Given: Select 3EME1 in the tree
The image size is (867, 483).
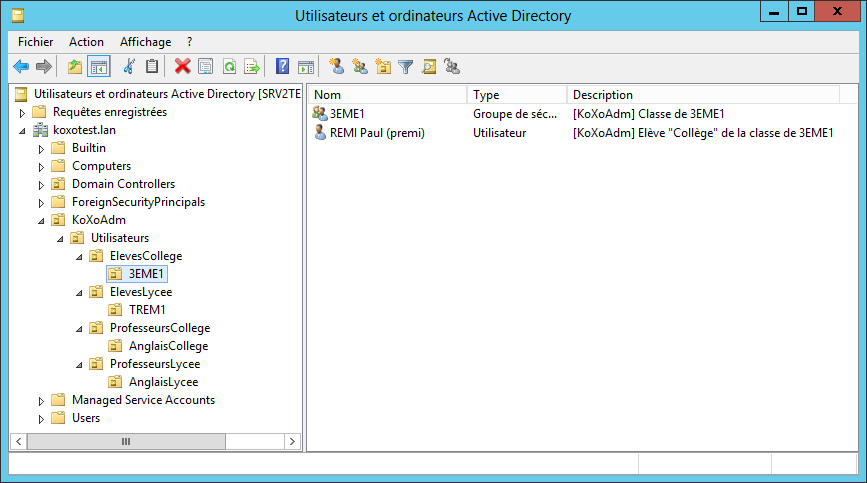Looking at the screenshot, I should point(137,274).
